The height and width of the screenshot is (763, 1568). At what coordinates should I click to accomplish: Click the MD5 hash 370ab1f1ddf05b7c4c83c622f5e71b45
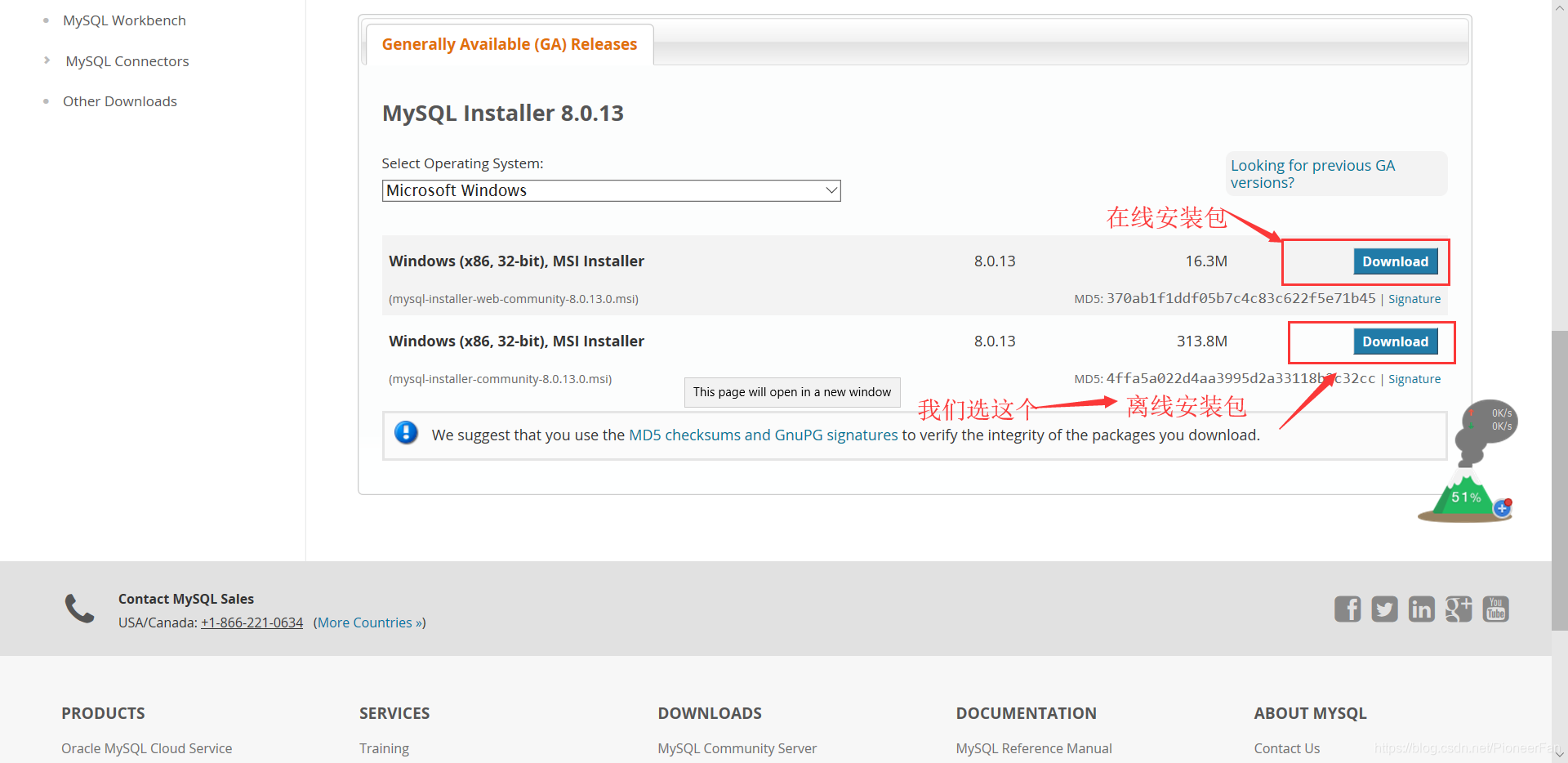pos(1241,298)
